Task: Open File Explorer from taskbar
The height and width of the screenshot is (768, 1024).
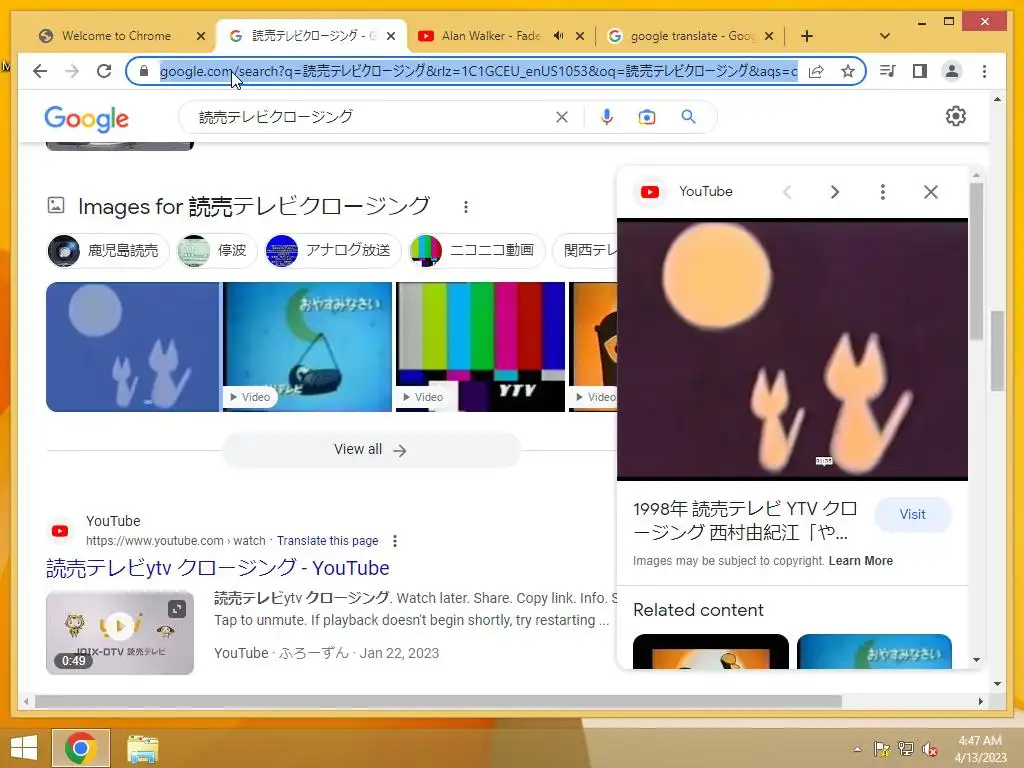Action: (142, 748)
